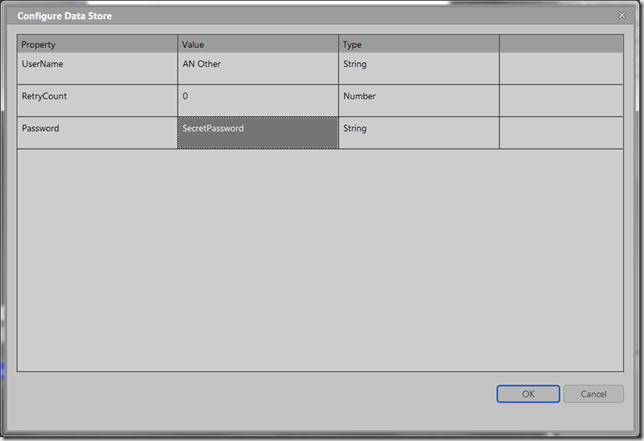This screenshot has width=644, height=441.
Task: Select the UserName property cell
Action: pos(97,69)
